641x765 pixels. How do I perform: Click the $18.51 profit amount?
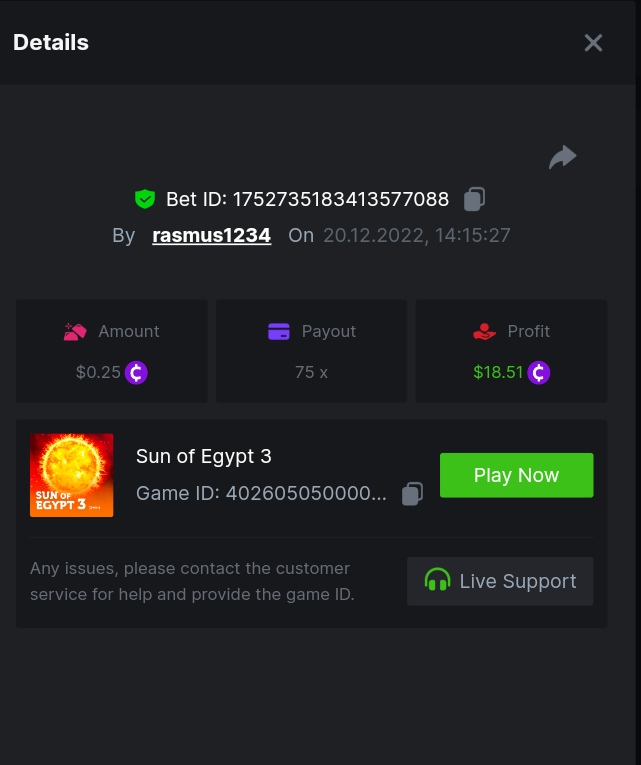pyautogui.click(x=498, y=372)
